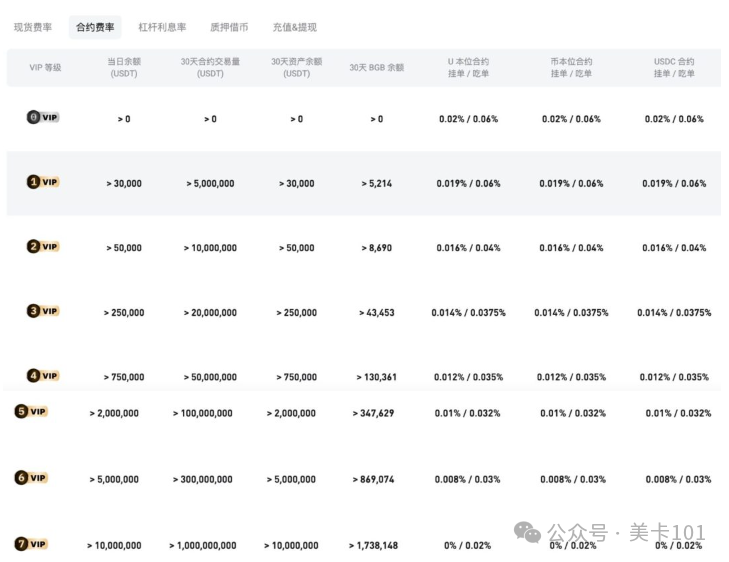Click the VIP 等级 column header
This screenshot has width=729, height=562.
pyautogui.click(x=45, y=67)
